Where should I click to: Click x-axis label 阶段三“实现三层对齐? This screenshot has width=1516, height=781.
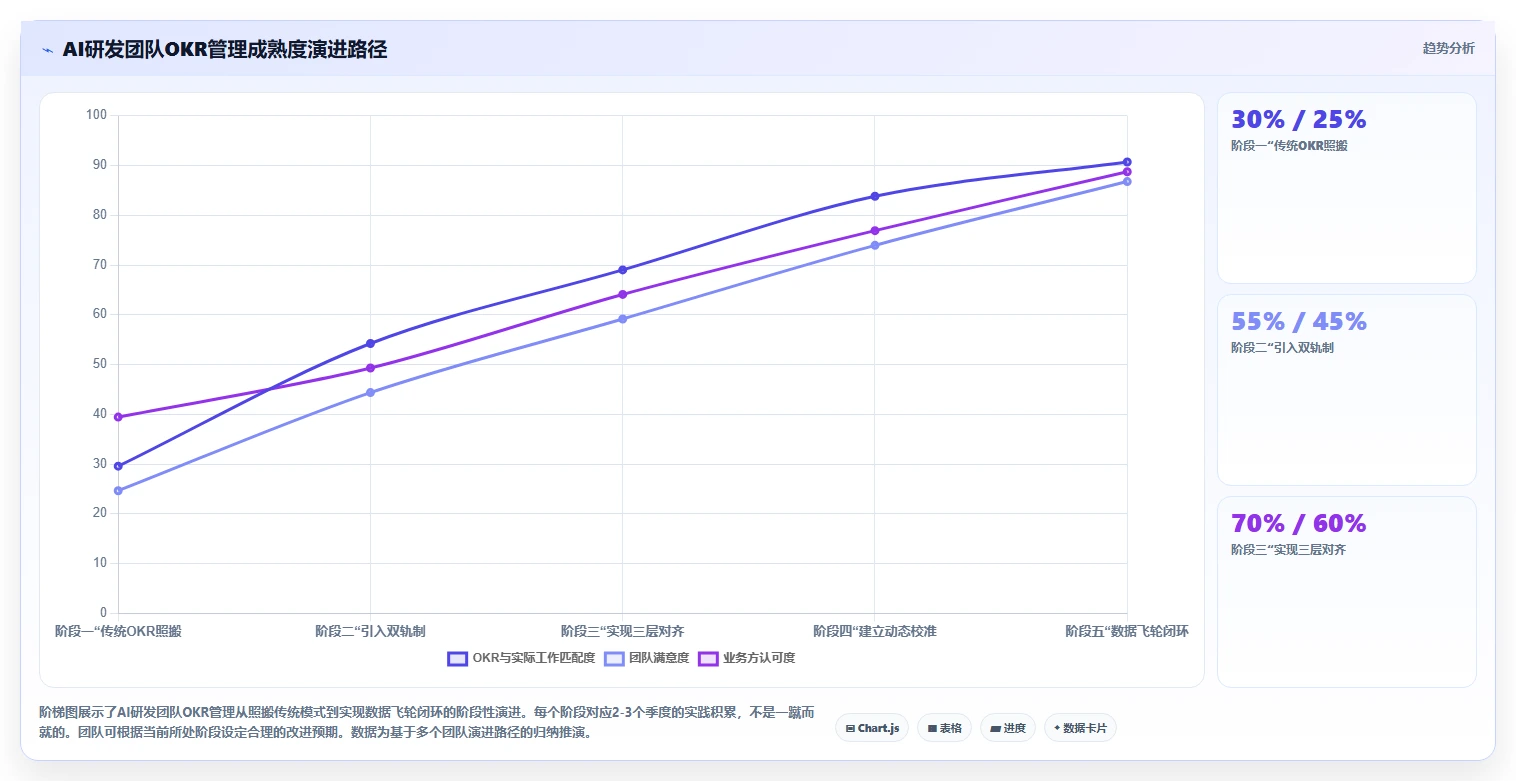point(622,631)
